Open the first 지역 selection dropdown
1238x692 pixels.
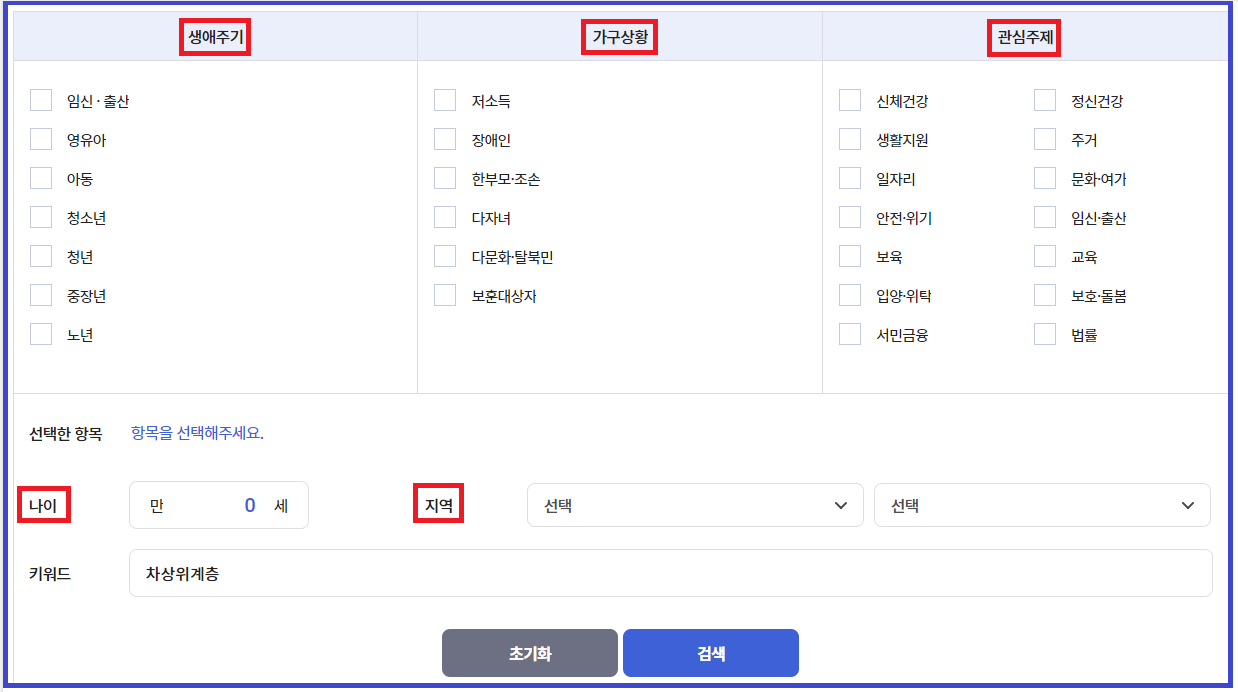click(x=695, y=505)
